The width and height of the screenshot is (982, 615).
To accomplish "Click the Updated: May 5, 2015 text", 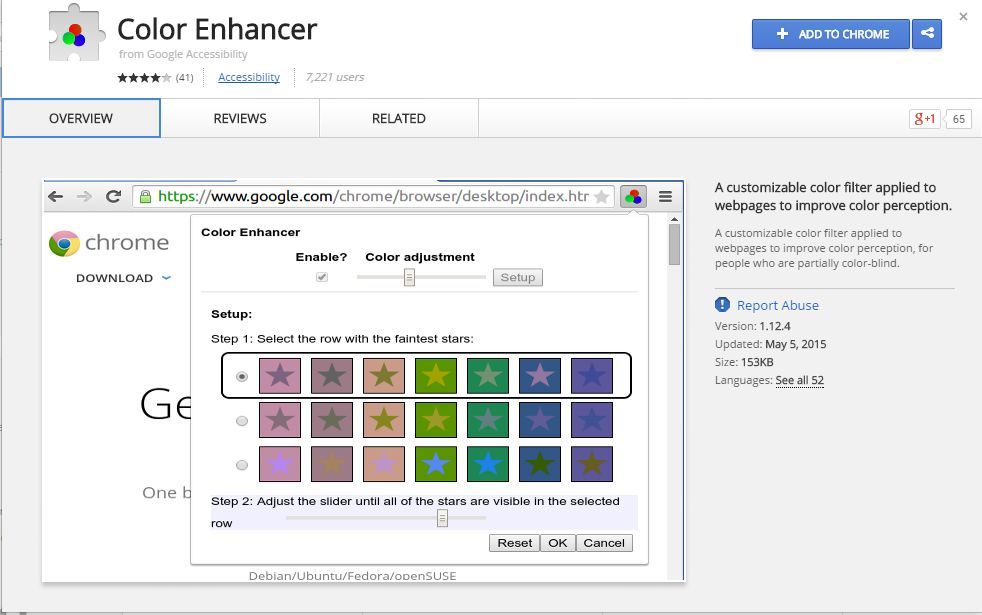I will click(770, 344).
